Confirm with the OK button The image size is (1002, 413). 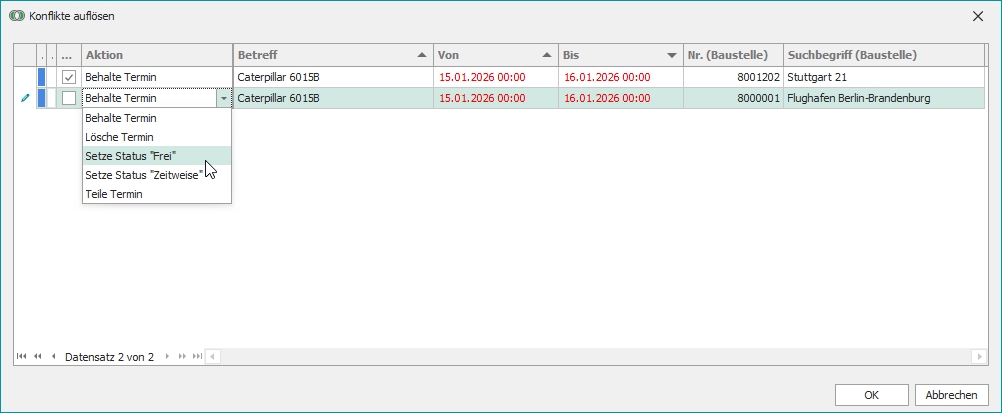pyautogui.click(x=871, y=394)
